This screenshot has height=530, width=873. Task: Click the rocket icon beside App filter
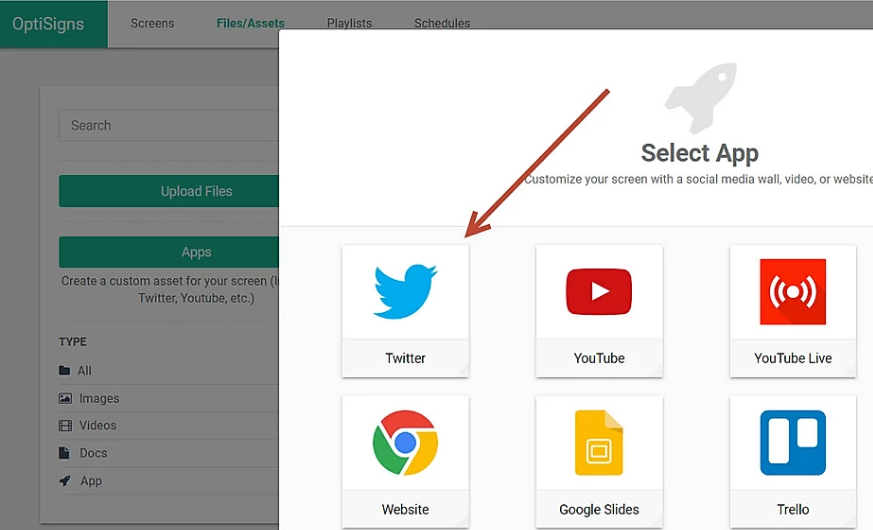tap(65, 481)
